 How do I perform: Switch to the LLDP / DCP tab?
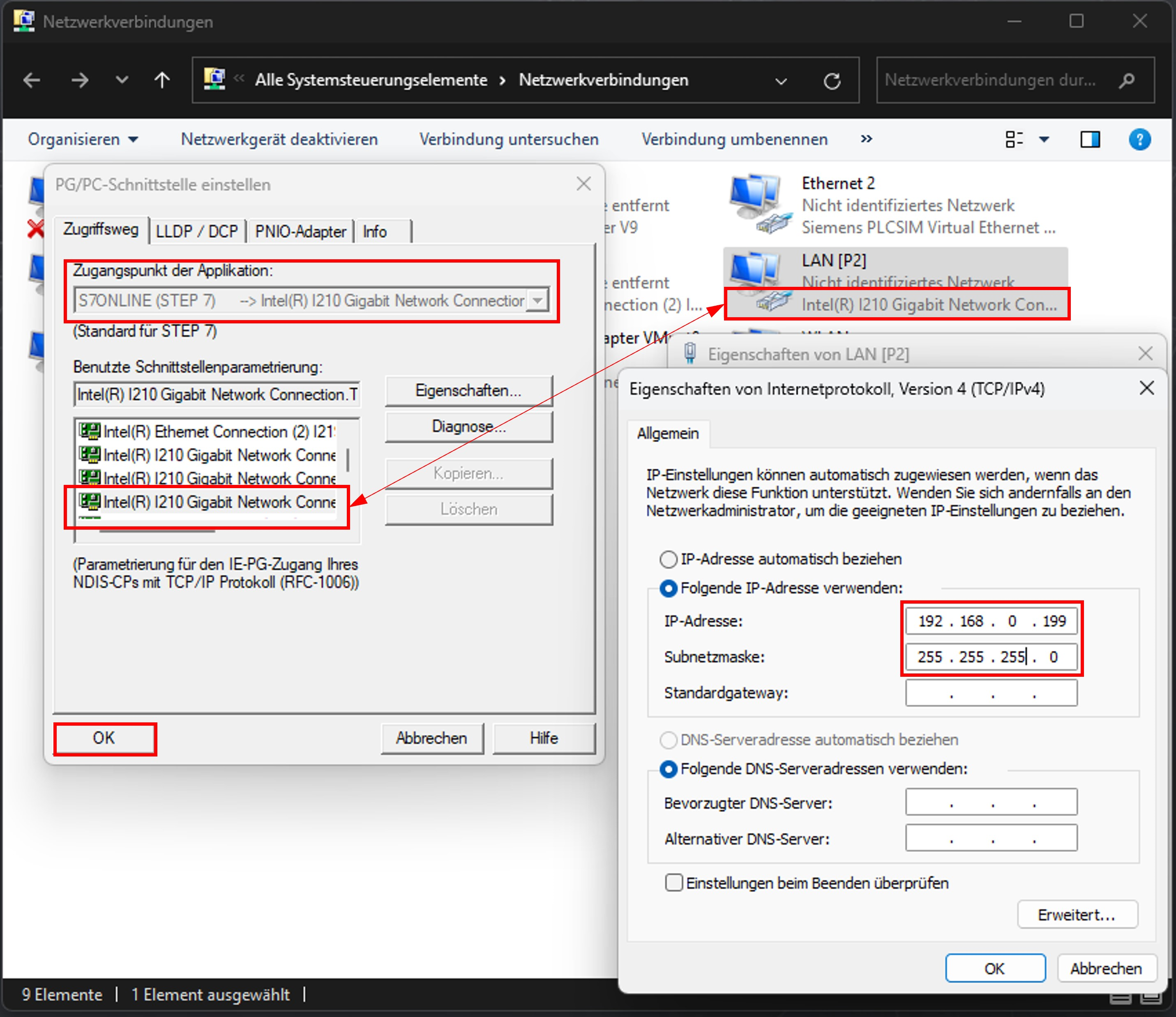click(x=196, y=232)
